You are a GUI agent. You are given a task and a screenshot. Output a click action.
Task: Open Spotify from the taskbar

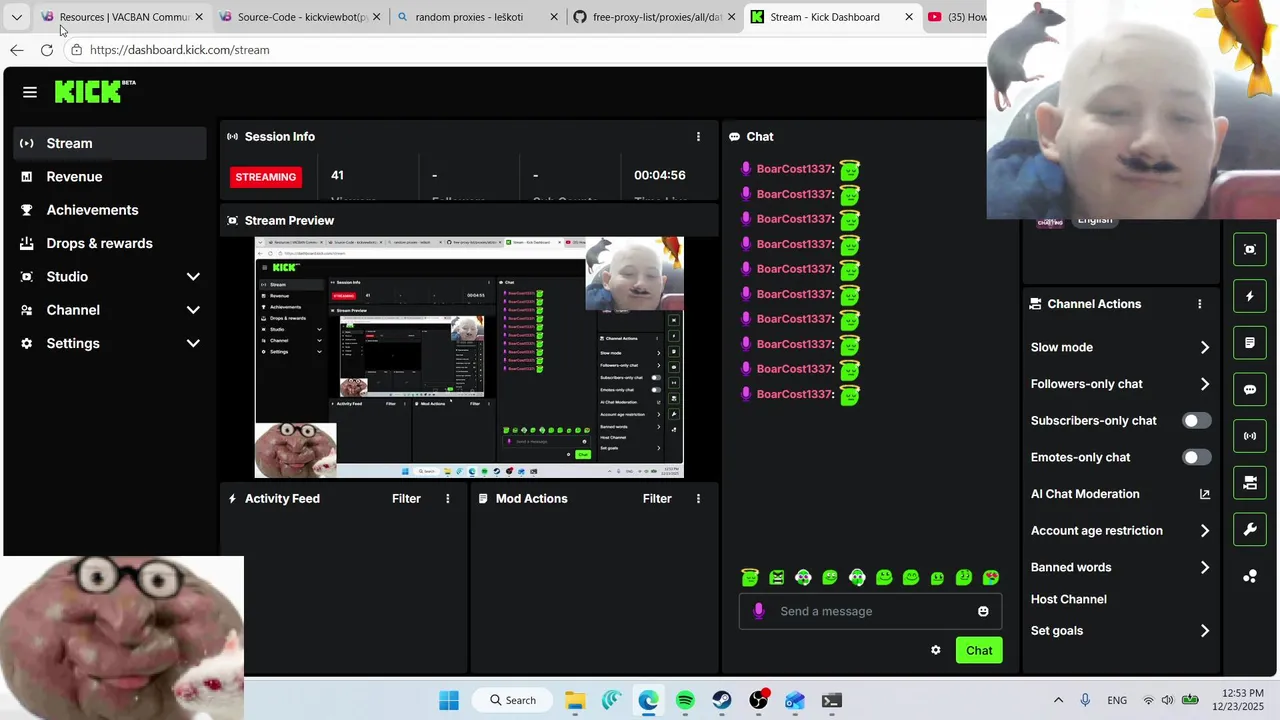coord(685,700)
